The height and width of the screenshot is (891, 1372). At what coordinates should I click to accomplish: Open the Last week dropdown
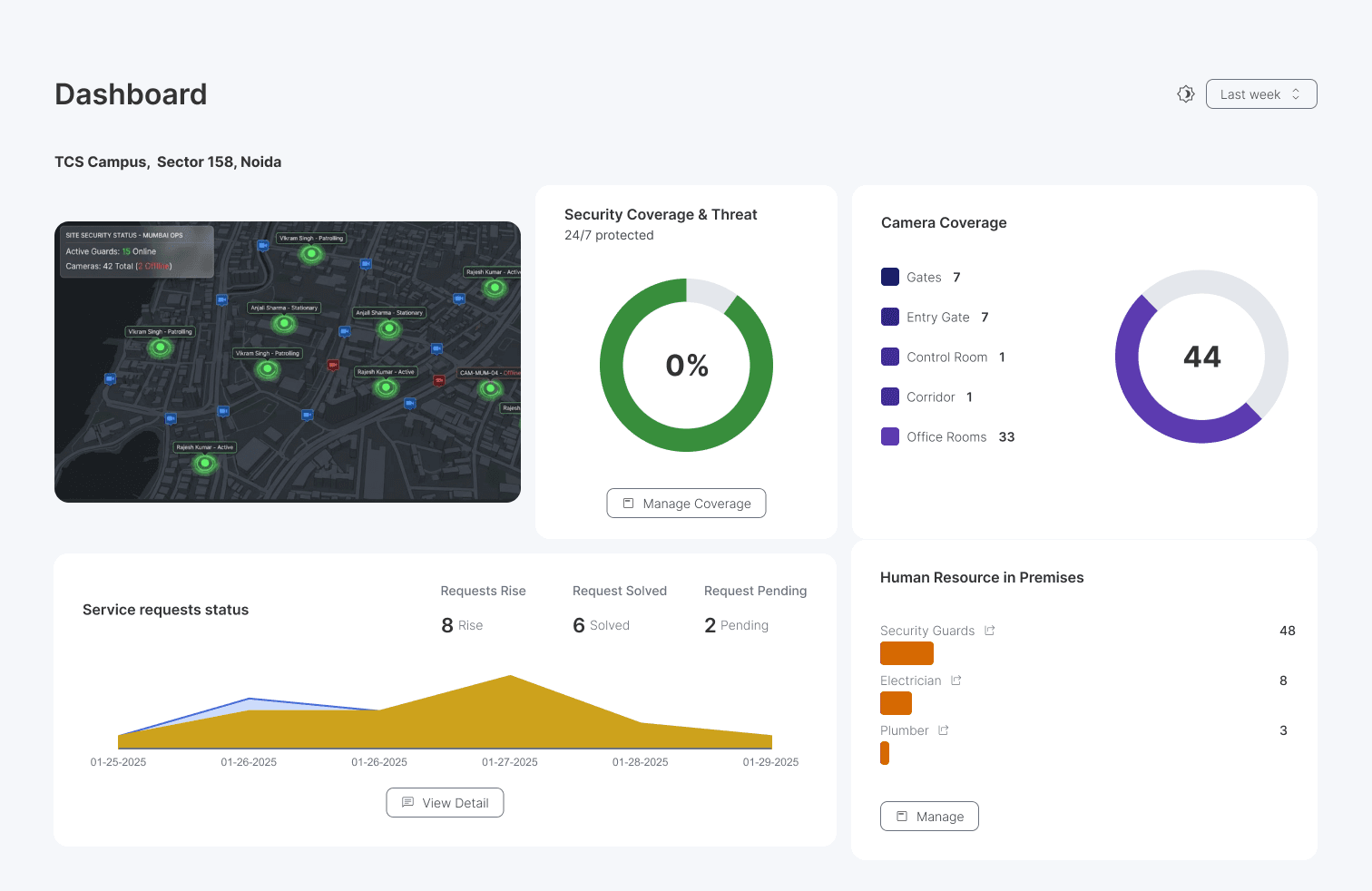pyautogui.click(x=1260, y=93)
